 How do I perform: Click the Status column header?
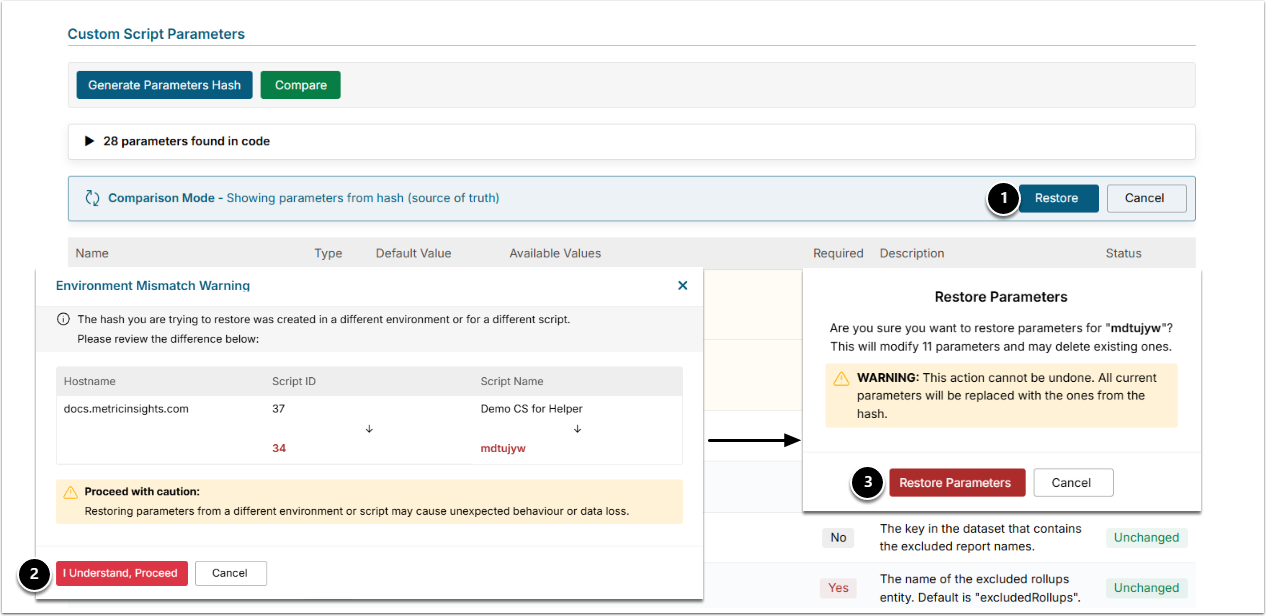click(x=1124, y=253)
